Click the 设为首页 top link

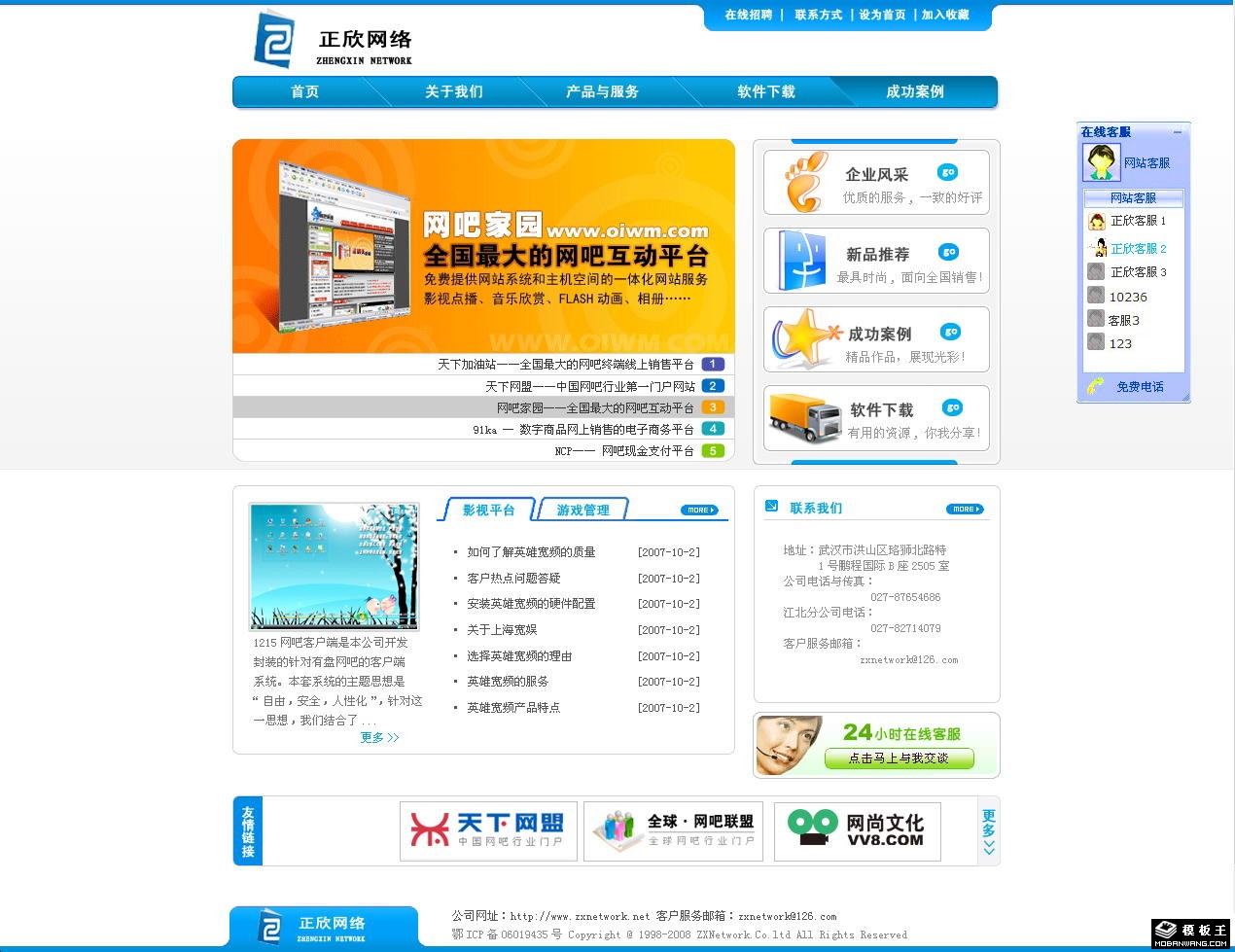point(882,15)
